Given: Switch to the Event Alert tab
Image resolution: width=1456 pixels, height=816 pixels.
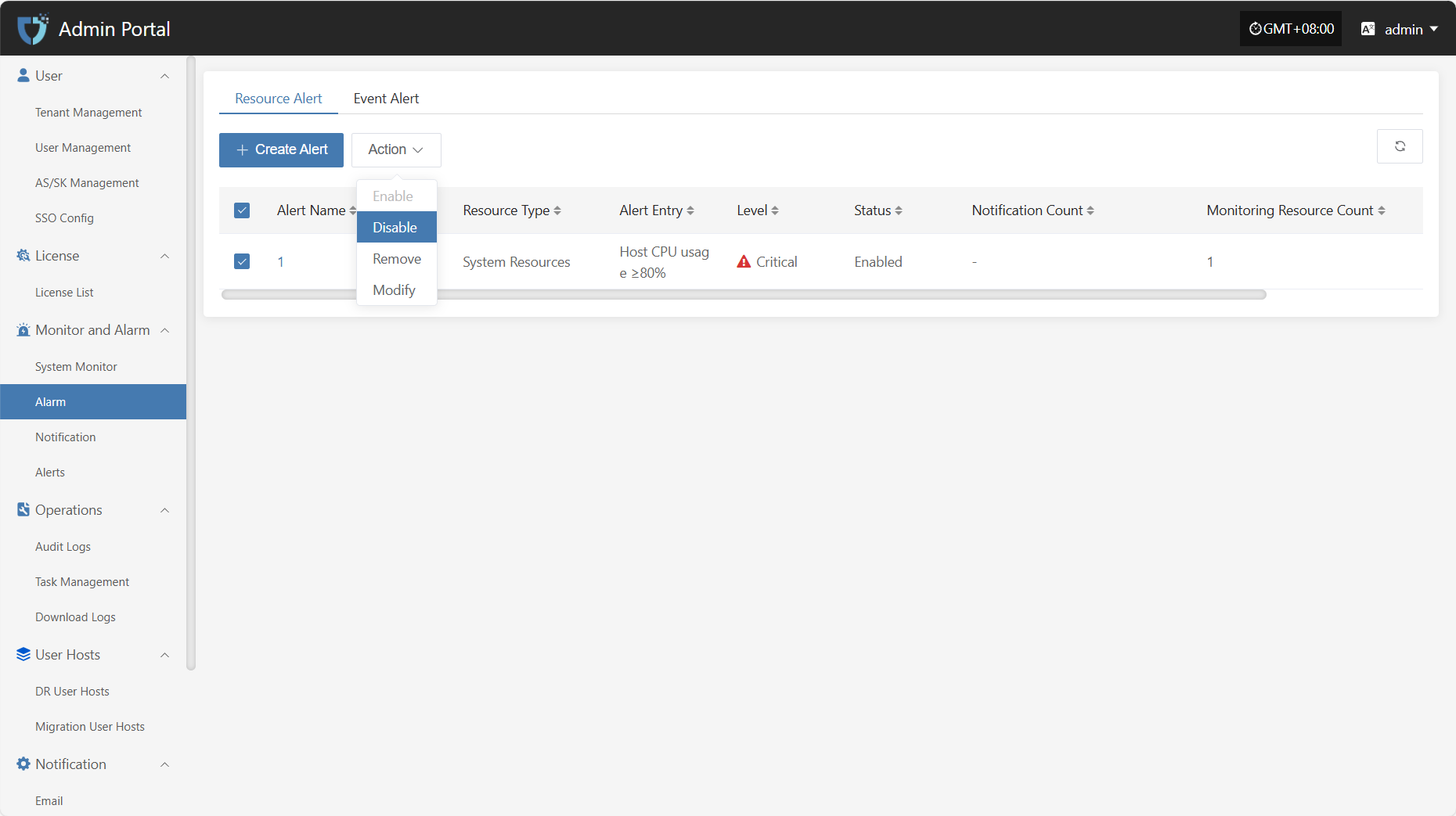Looking at the screenshot, I should pyautogui.click(x=386, y=99).
